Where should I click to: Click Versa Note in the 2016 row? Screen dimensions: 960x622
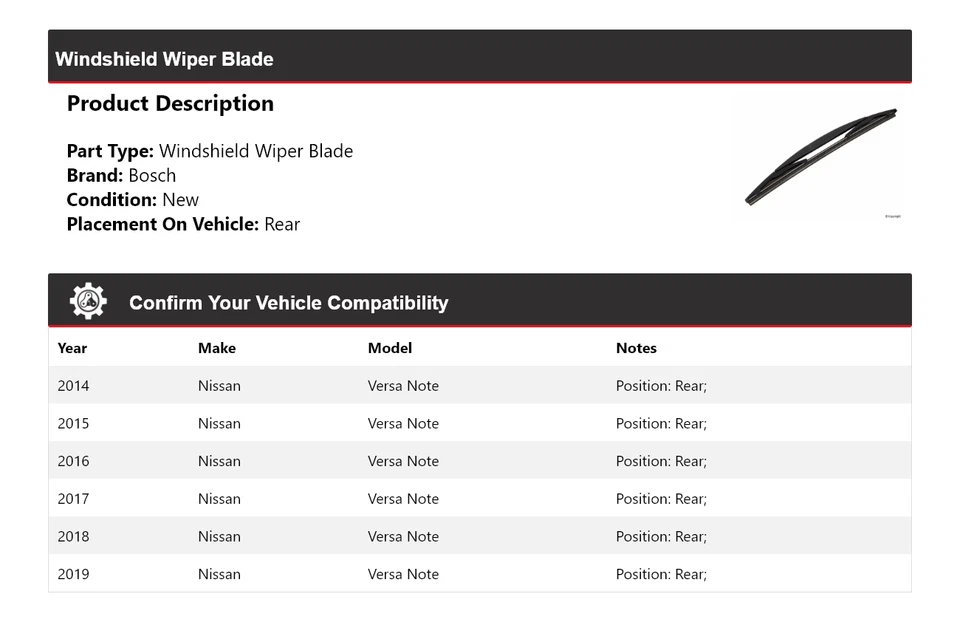click(x=403, y=461)
